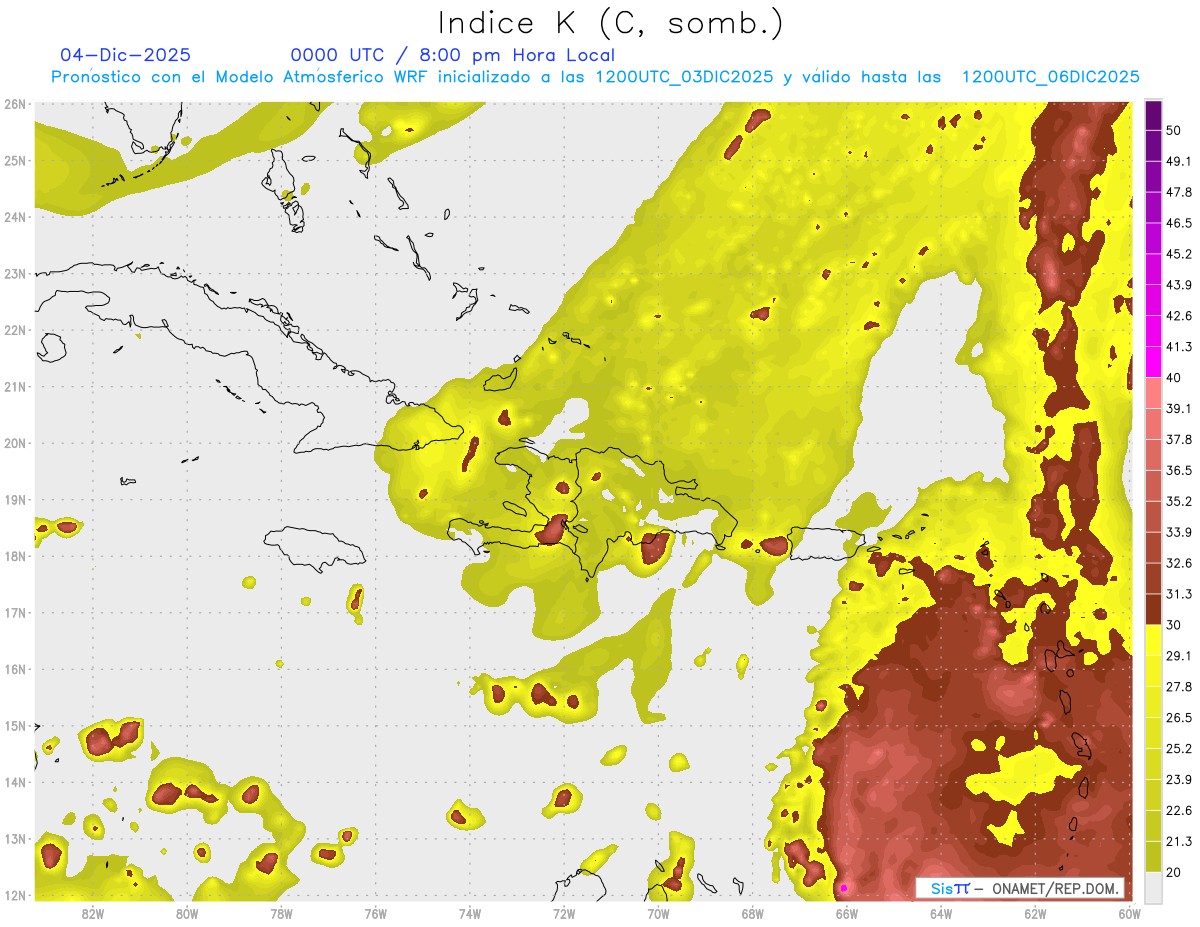Click the 80W longitude label
This screenshot has width=1200, height=927.
(187, 913)
